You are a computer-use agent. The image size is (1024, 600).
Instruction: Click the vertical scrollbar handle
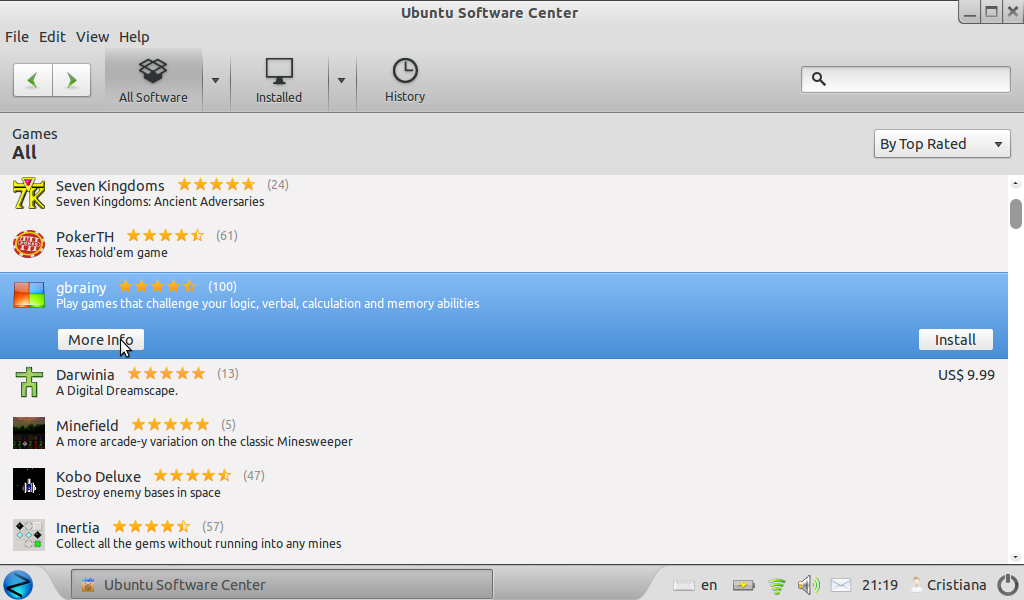(1016, 214)
